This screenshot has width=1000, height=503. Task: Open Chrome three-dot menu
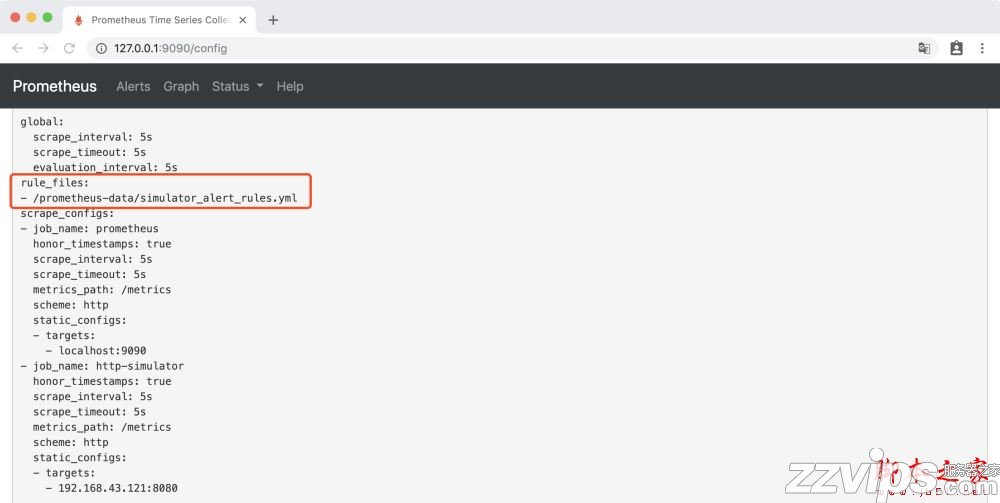pos(985,48)
